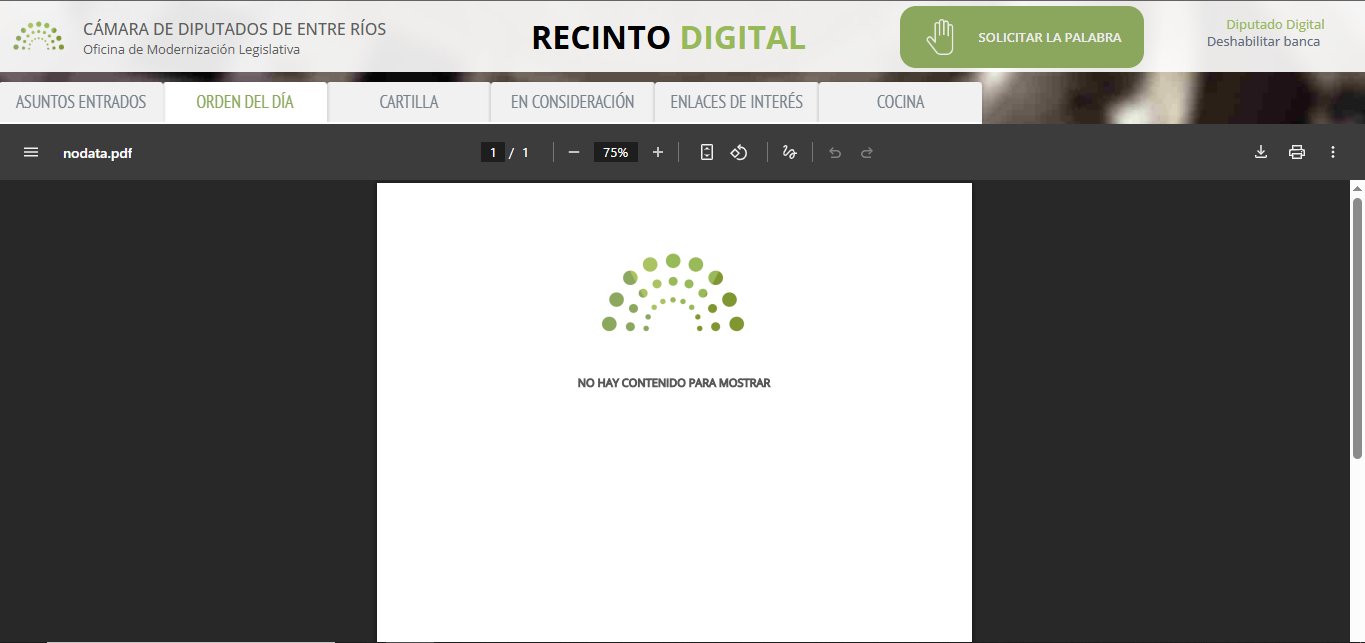Zoom in the PDF with plus icon
This screenshot has height=643, width=1365.
658,152
